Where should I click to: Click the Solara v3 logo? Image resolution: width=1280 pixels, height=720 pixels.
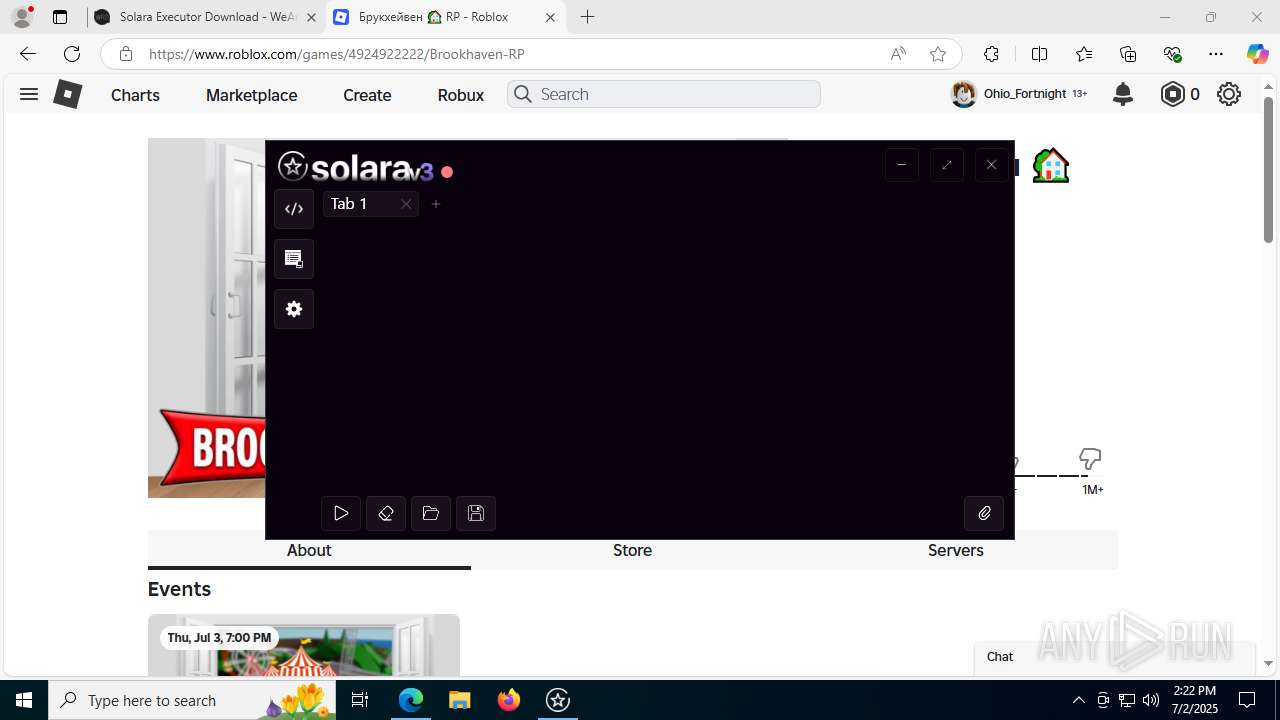coord(356,167)
